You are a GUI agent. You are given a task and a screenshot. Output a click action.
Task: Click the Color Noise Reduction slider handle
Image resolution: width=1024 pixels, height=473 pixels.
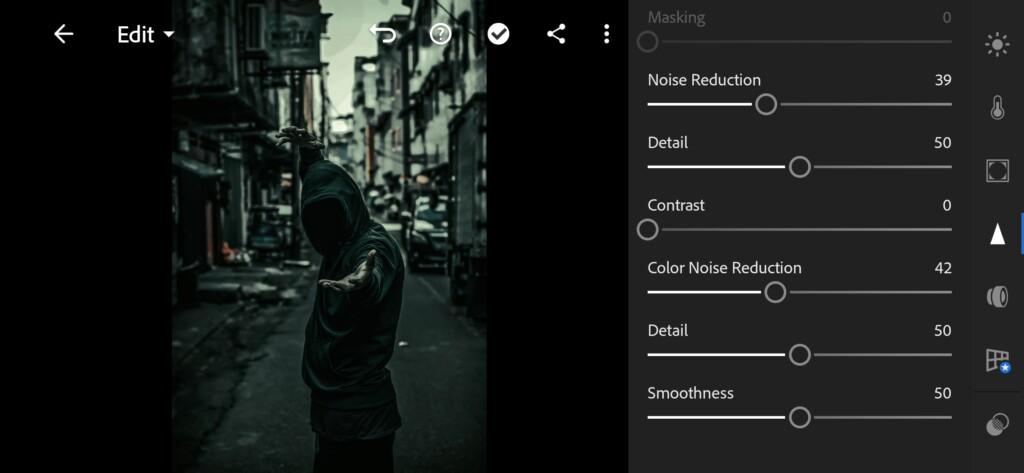[x=775, y=293]
